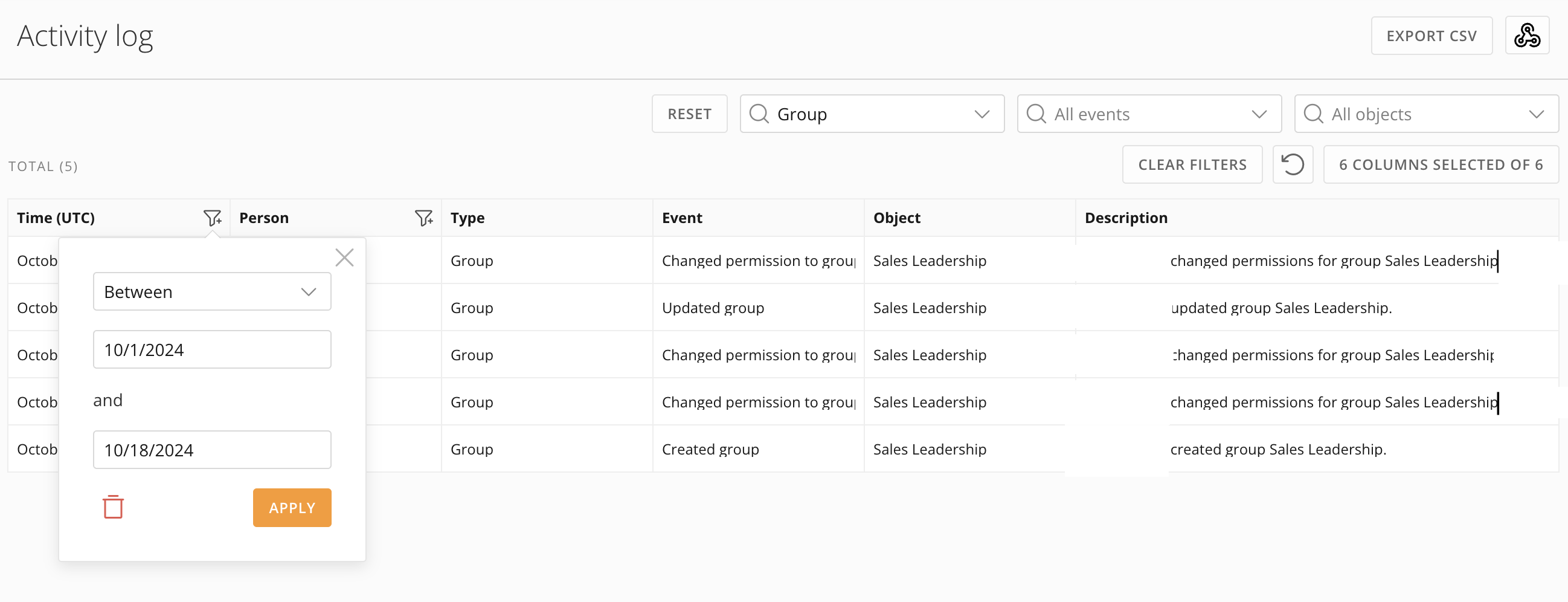Open the Between condition dropdown
This screenshot has width=1568, height=602.
point(212,292)
